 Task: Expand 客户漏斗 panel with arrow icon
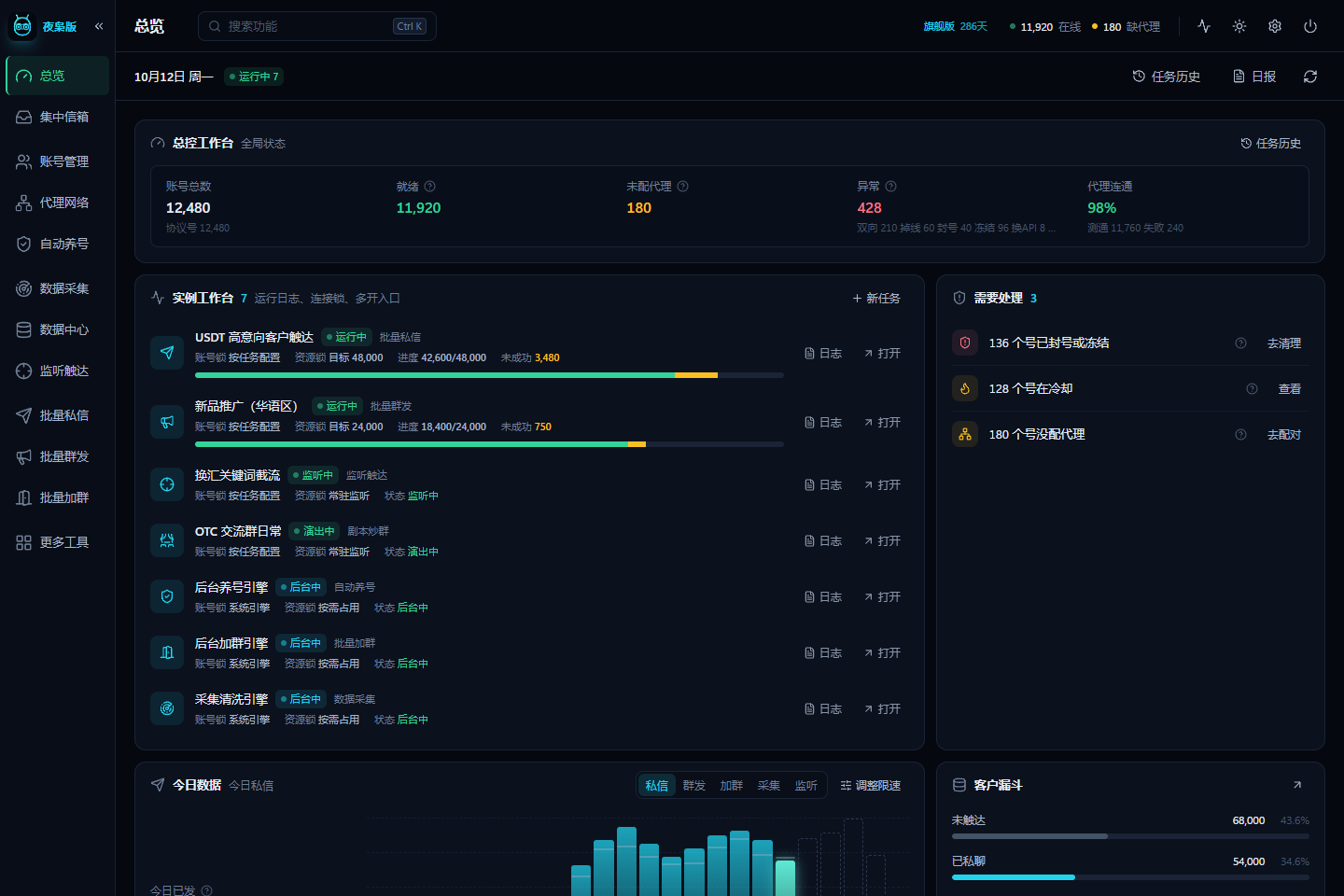[1297, 785]
